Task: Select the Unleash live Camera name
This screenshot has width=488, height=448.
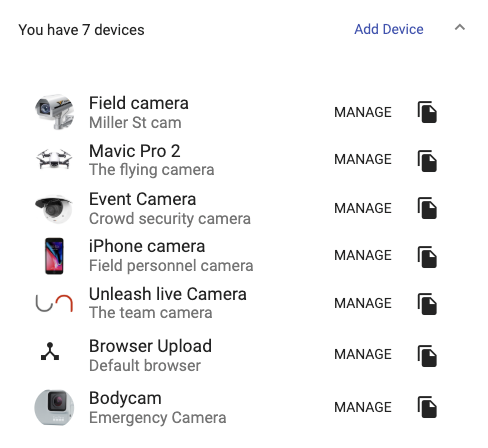Action: pyautogui.click(x=168, y=294)
